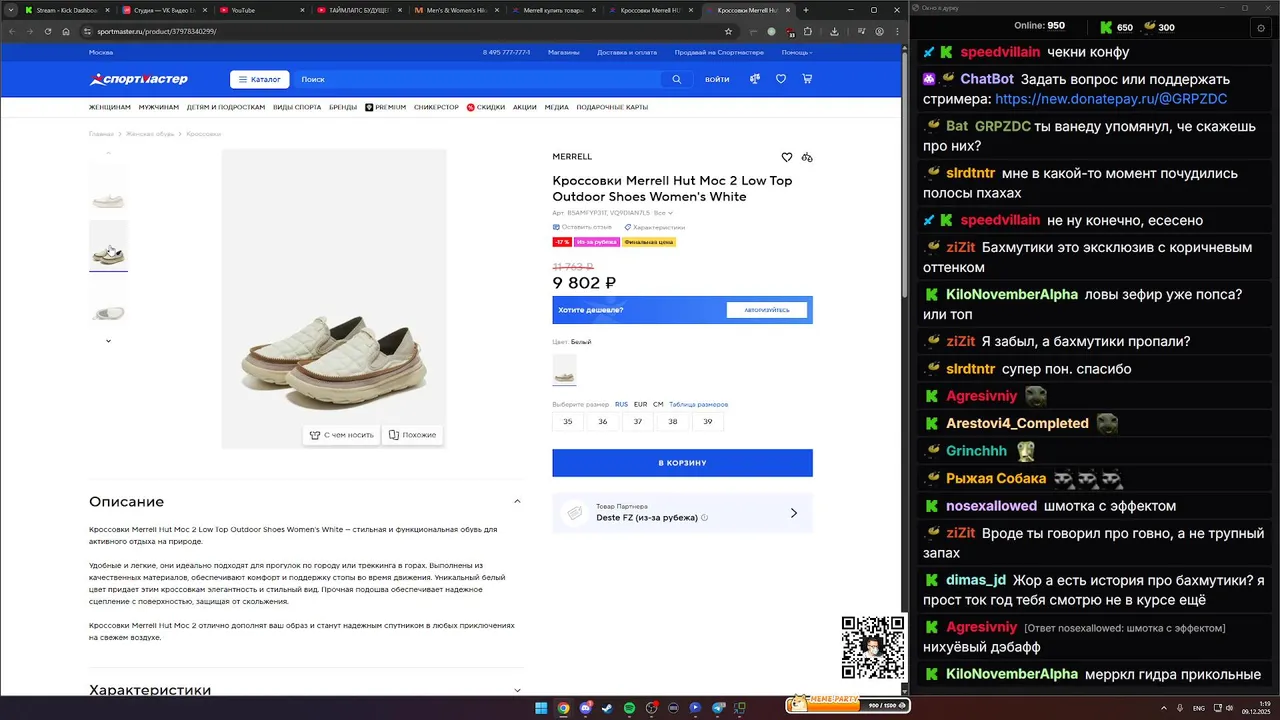Collapse the Описание section
1280x720 pixels.
coord(517,501)
